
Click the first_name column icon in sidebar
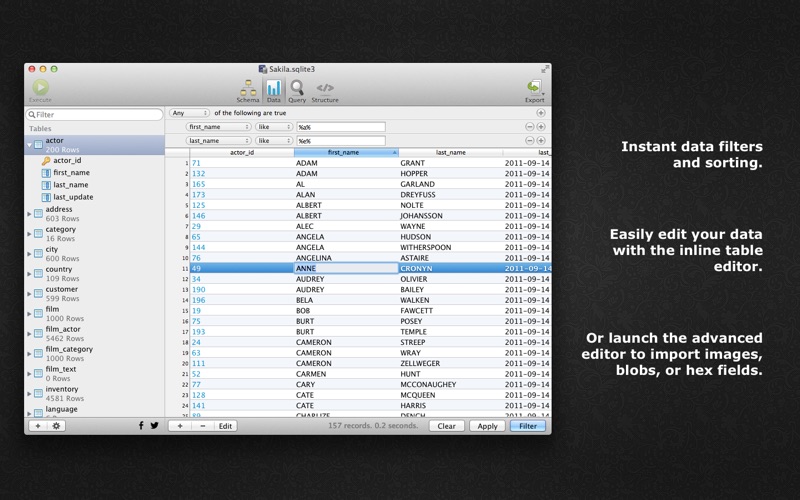pyautogui.click(x=46, y=173)
